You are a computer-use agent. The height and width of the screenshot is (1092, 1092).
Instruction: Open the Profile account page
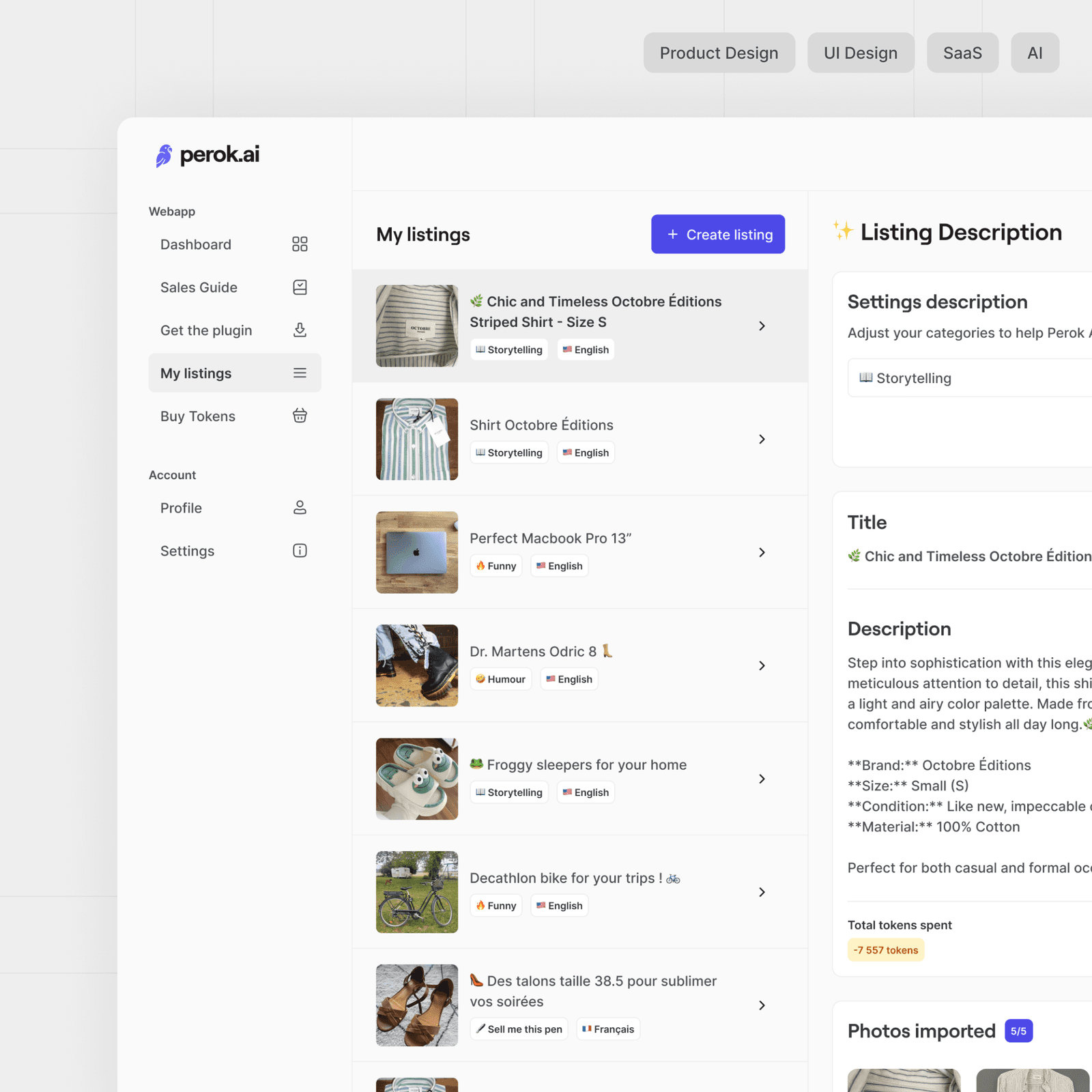(x=235, y=508)
